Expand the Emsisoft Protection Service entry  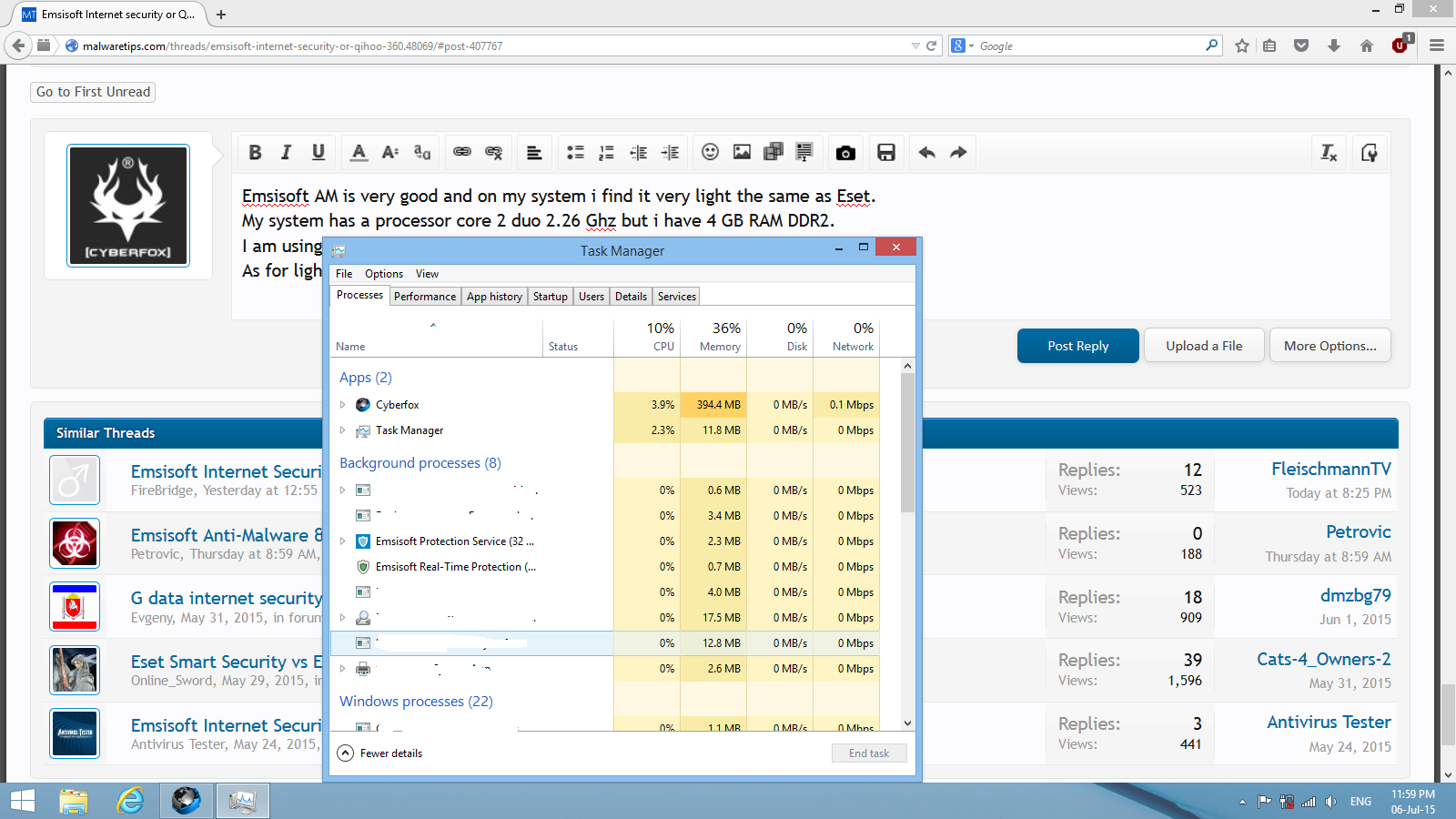(x=343, y=541)
